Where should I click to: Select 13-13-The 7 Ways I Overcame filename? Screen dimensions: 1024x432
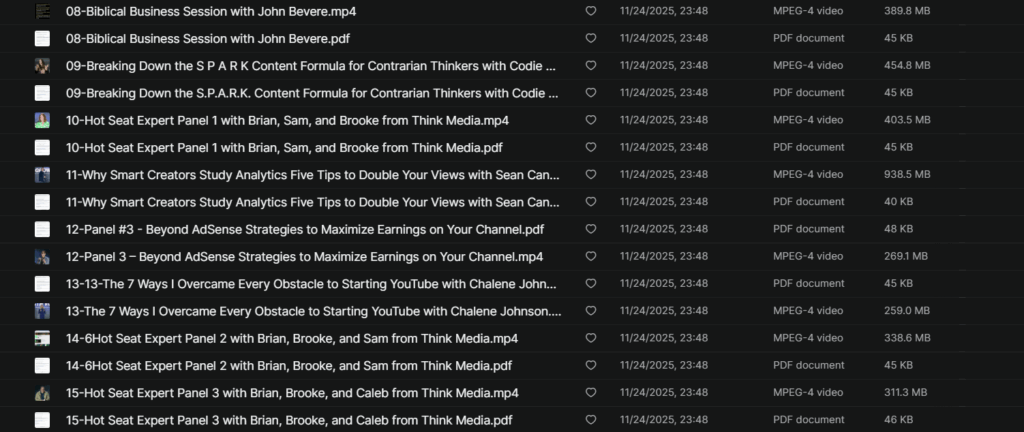311,284
